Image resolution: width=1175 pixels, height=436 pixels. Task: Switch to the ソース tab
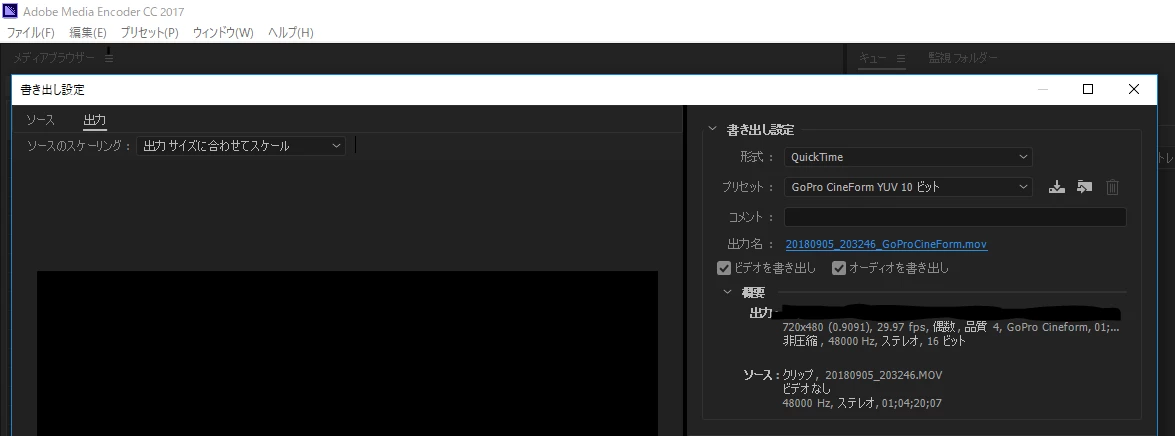[40, 120]
